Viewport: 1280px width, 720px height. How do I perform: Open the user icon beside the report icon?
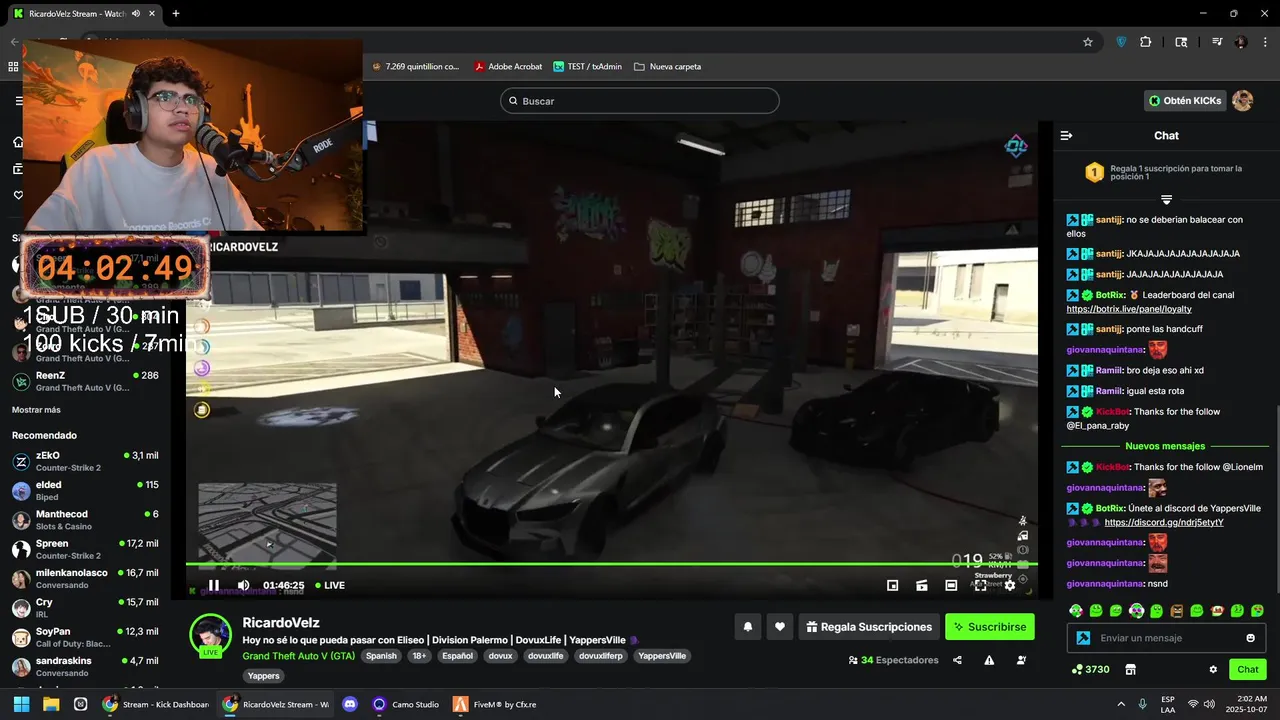[1021, 660]
